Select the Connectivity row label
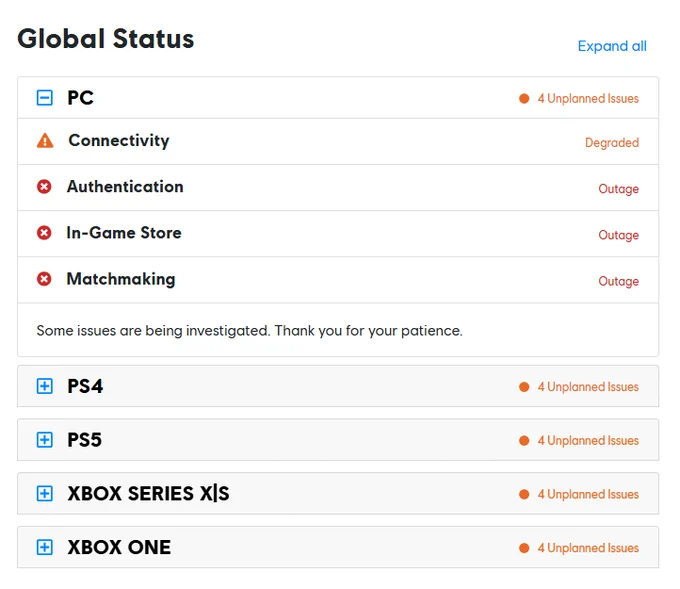680x589 pixels. coord(119,141)
